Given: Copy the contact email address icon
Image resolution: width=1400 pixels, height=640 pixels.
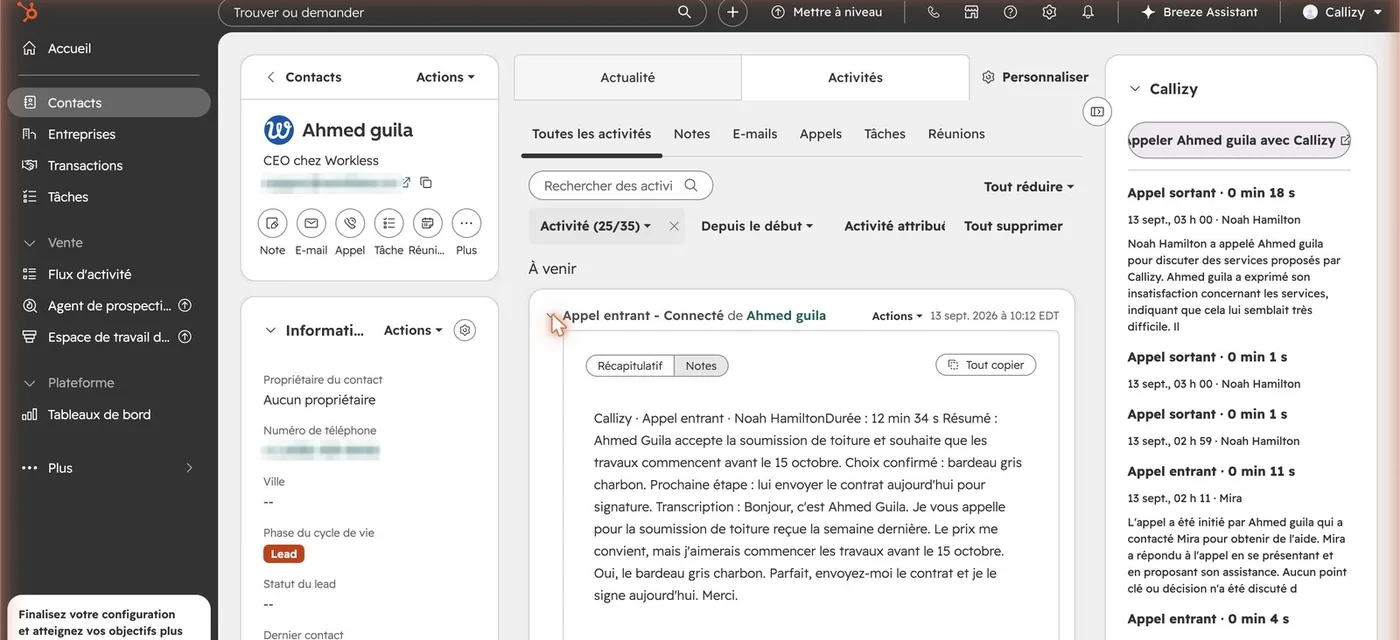Looking at the screenshot, I should pyautogui.click(x=426, y=182).
